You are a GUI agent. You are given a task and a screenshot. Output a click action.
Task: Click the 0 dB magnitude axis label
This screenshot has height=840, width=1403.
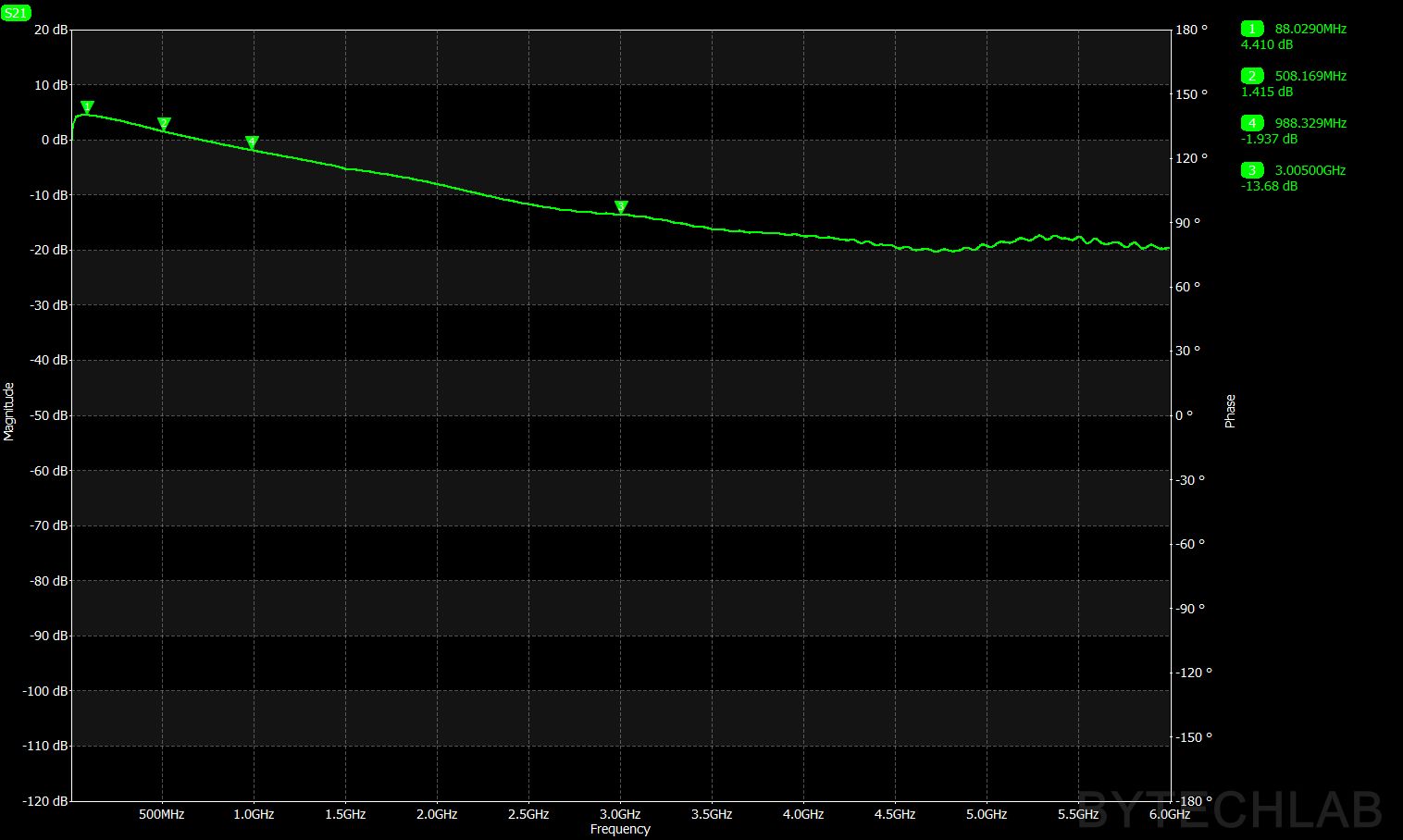tap(55, 140)
